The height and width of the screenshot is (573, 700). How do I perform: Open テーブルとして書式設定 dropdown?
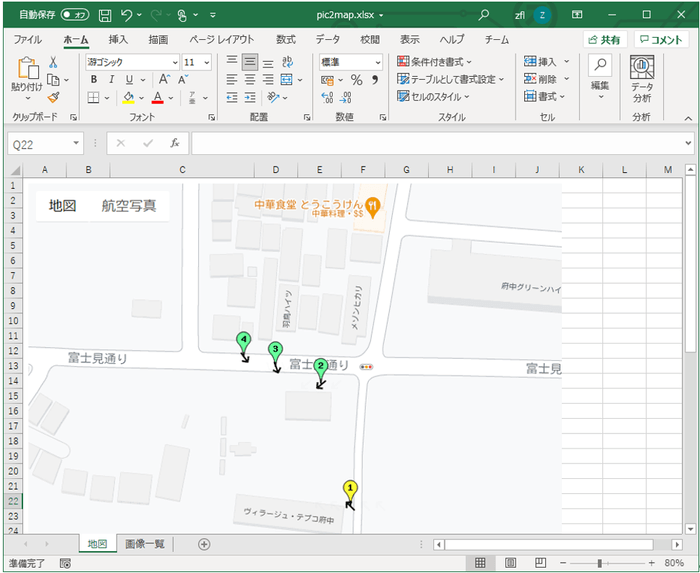(x=450, y=79)
